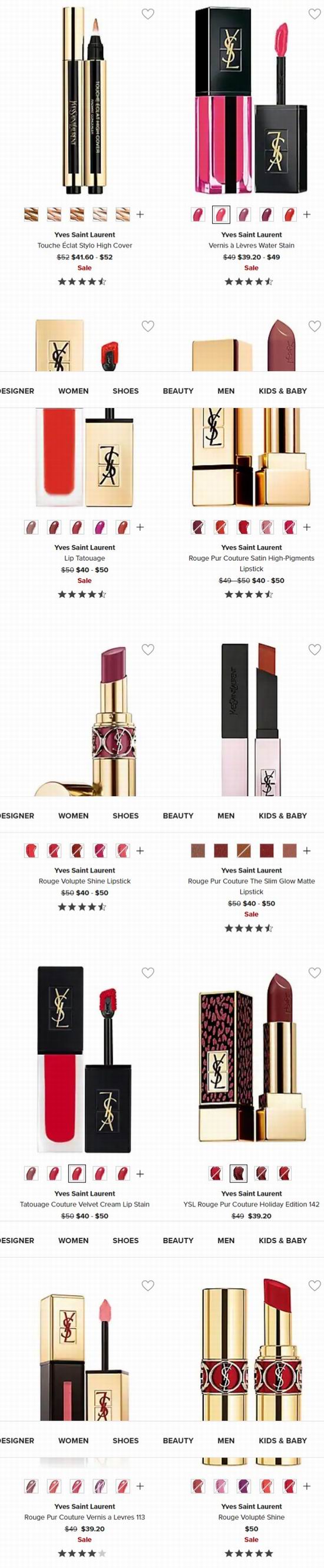Click heart icon on Vernis à Lèvres Water Stain

[x=314, y=14]
